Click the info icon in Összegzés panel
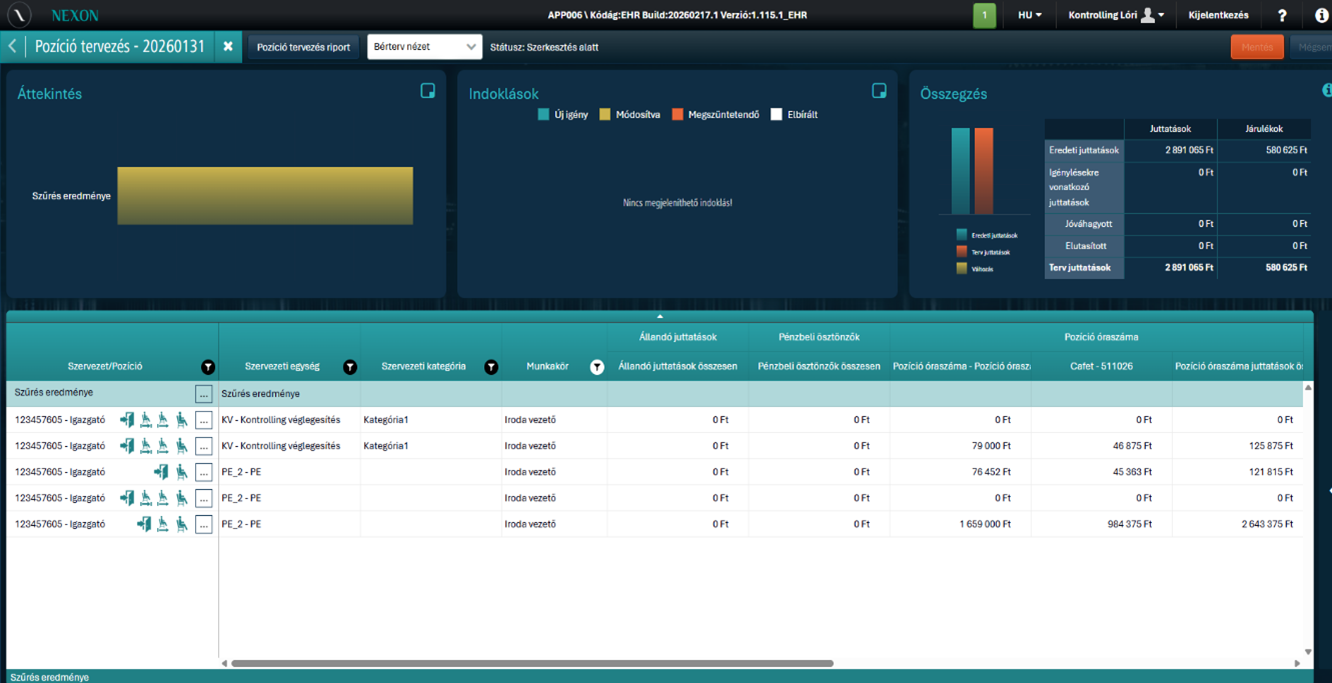Screen dimensions: 1332x683 1327,91
